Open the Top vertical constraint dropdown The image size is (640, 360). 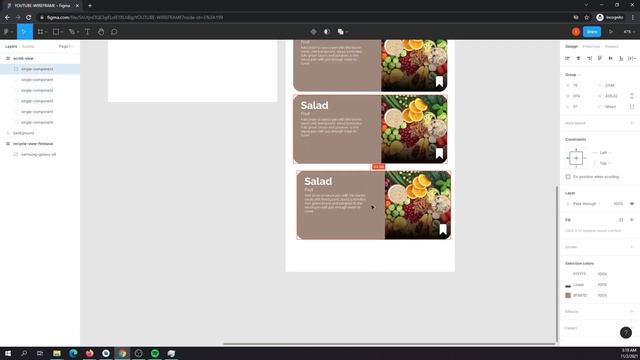(x=605, y=163)
